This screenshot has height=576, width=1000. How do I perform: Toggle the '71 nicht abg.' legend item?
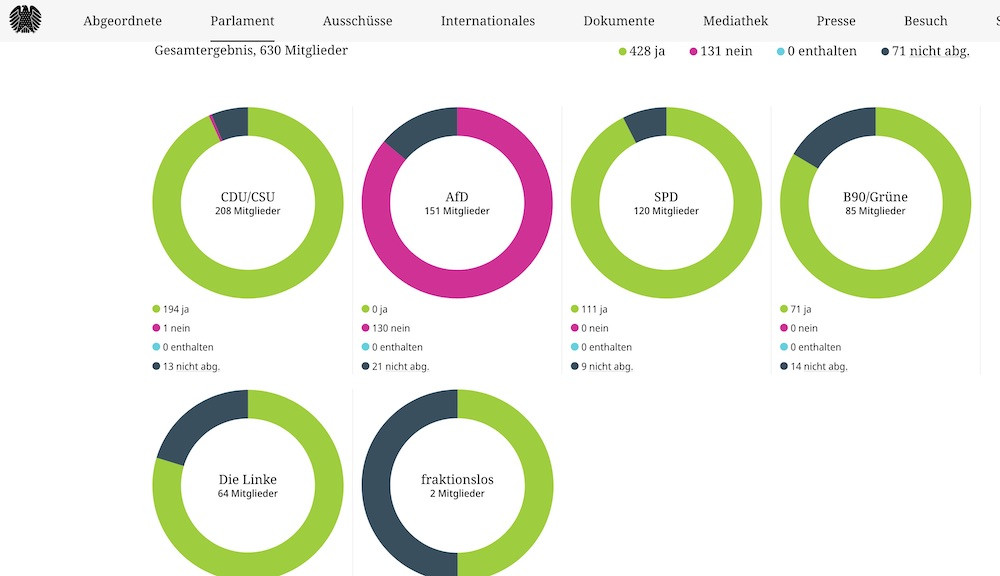pyautogui.click(x=925, y=51)
